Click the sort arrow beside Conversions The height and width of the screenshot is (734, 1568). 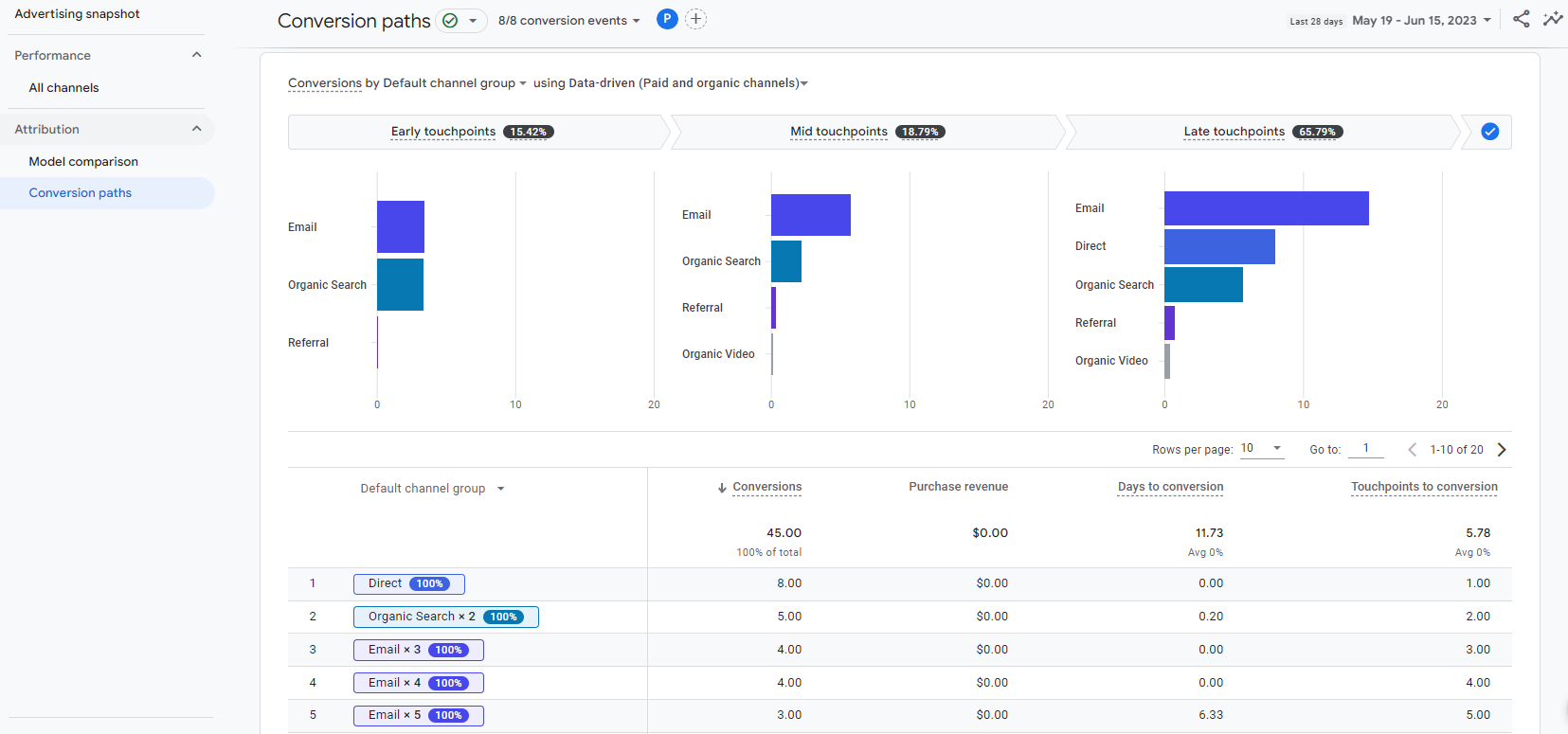(x=722, y=488)
